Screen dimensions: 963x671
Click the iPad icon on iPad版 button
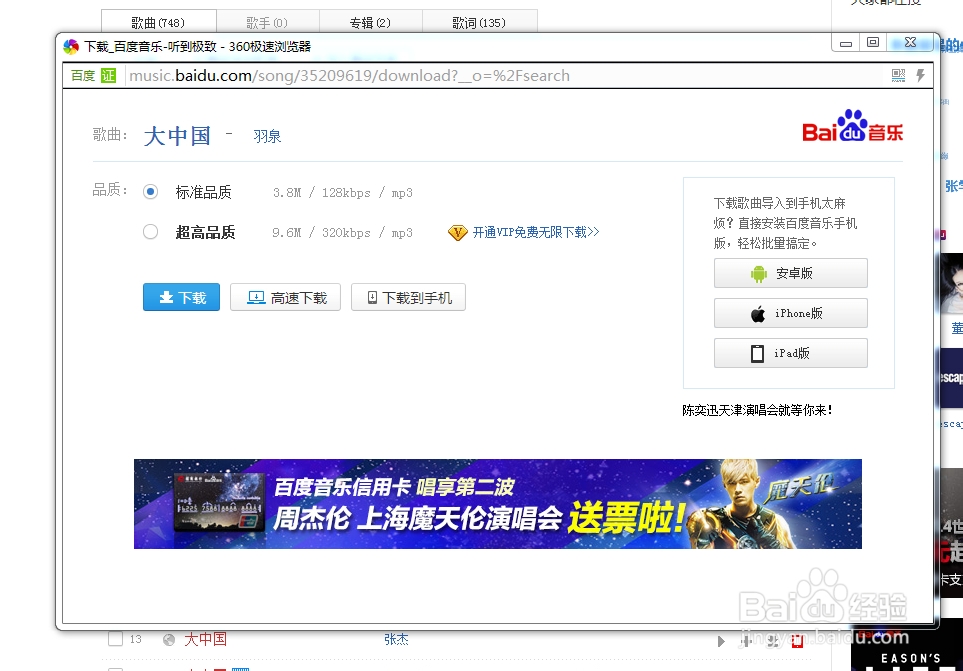758,353
